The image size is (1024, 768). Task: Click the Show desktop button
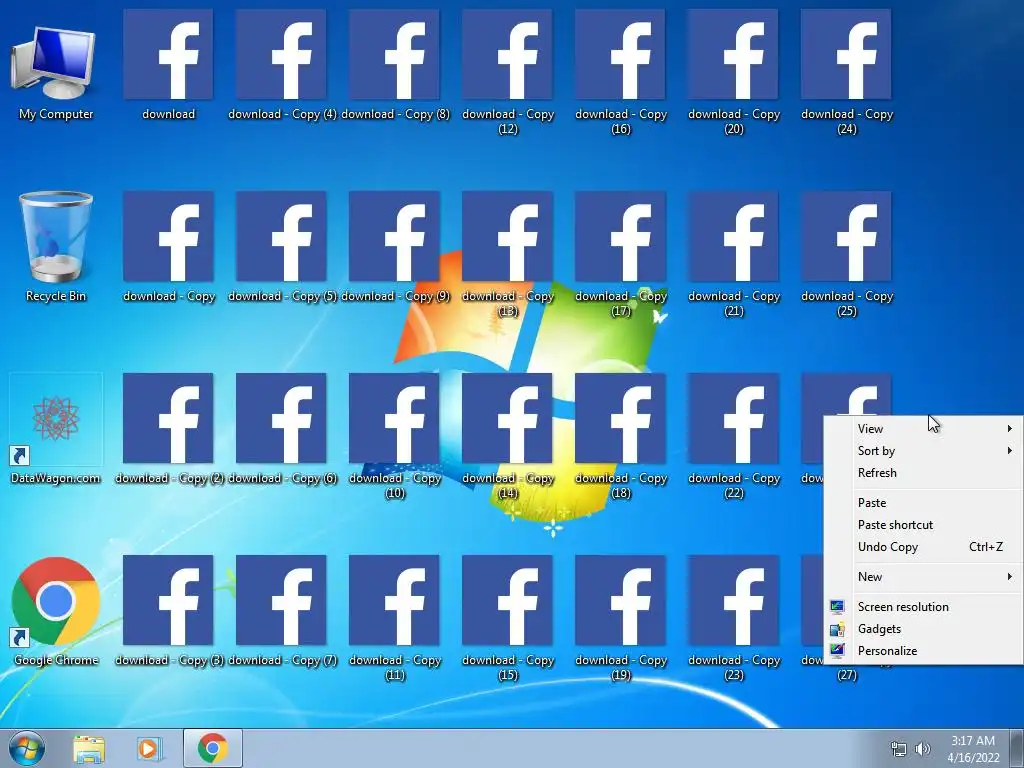point(1017,748)
